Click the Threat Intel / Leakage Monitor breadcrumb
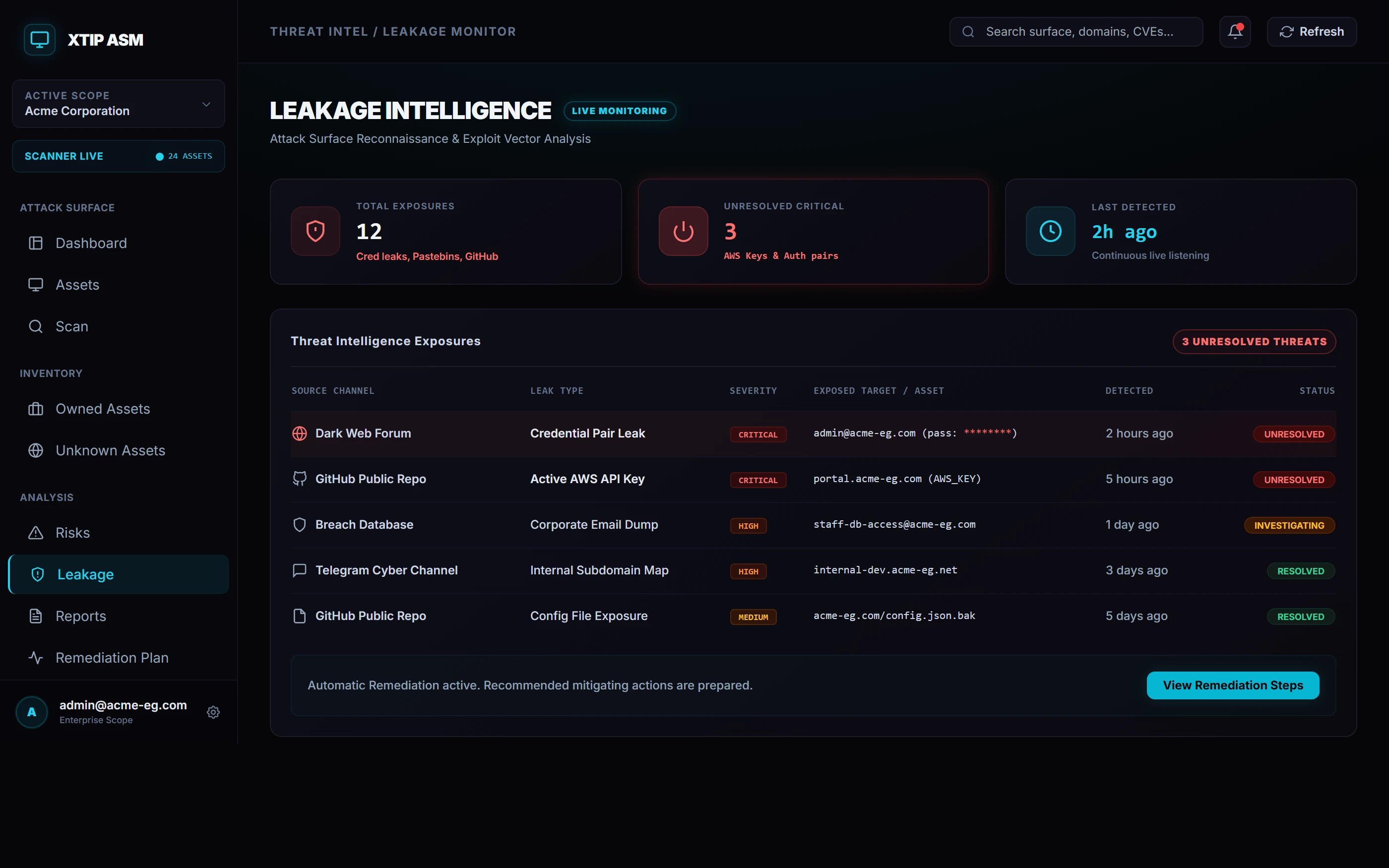This screenshot has height=868, width=1389. 392,32
